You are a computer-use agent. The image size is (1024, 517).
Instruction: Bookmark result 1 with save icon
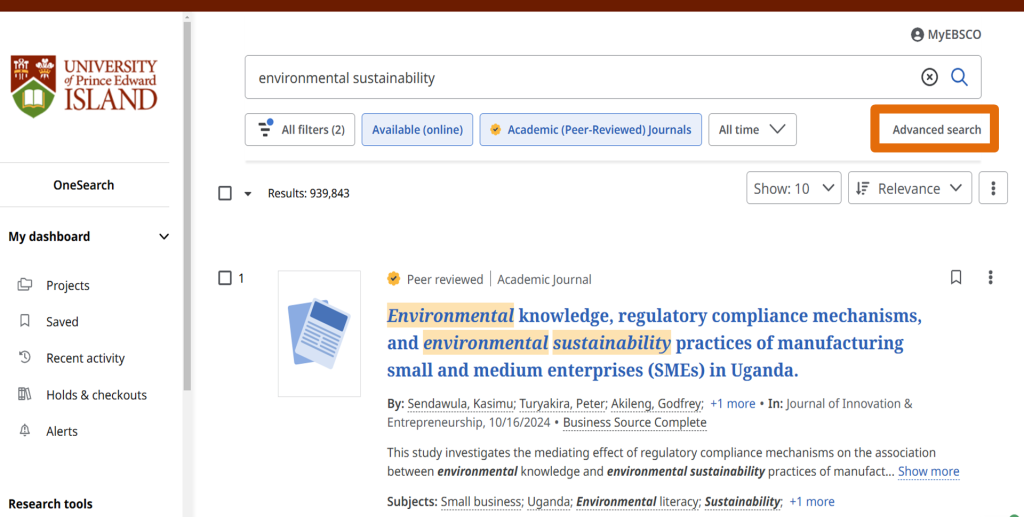pos(956,278)
